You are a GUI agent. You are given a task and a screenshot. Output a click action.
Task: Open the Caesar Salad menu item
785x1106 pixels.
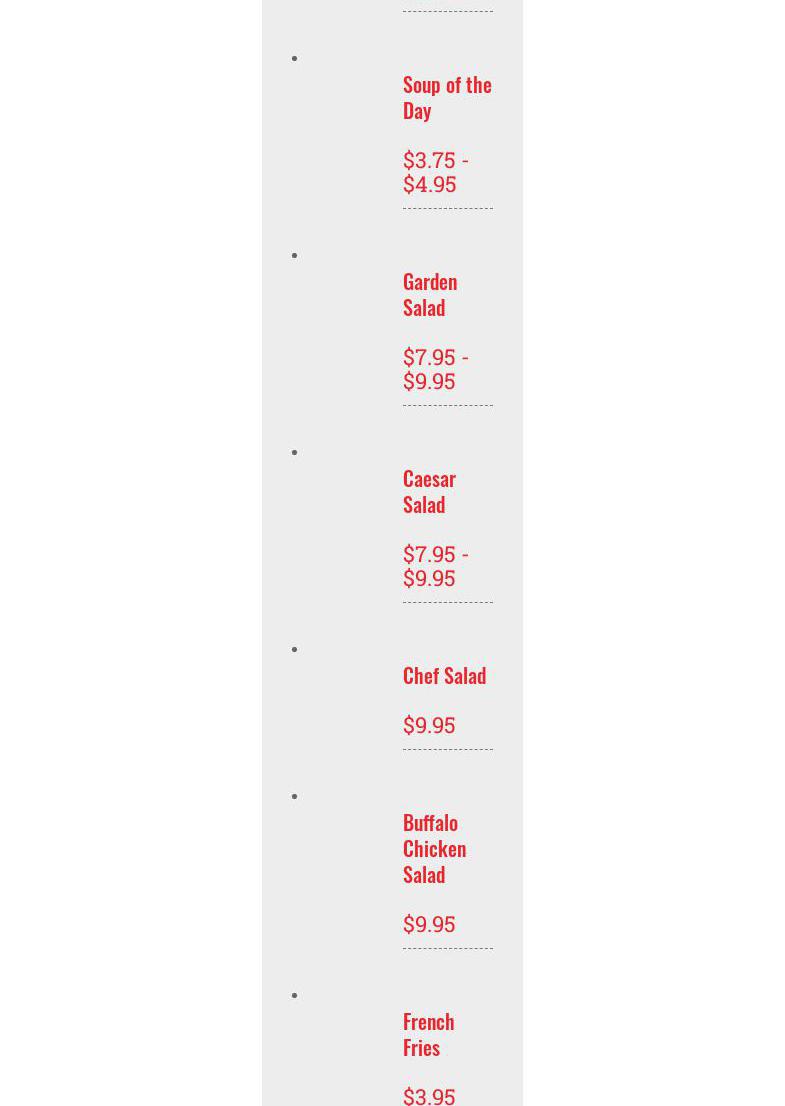429,491
